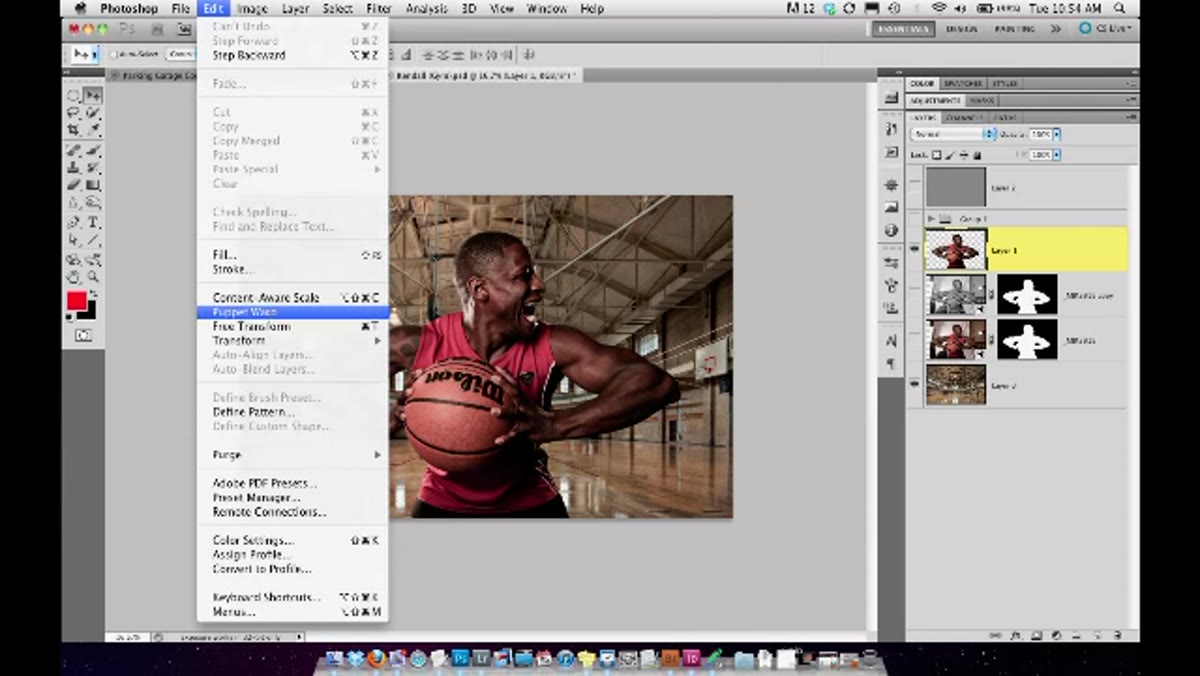Select the Hand tool
This screenshot has width=1200, height=676.
click(x=74, y=277)
